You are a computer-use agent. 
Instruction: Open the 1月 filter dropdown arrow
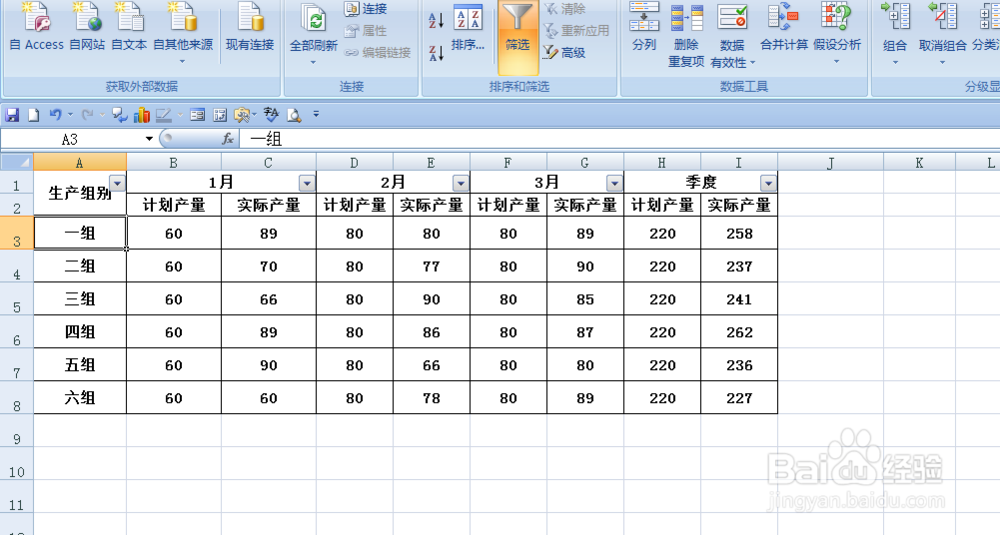click(307, 184)
